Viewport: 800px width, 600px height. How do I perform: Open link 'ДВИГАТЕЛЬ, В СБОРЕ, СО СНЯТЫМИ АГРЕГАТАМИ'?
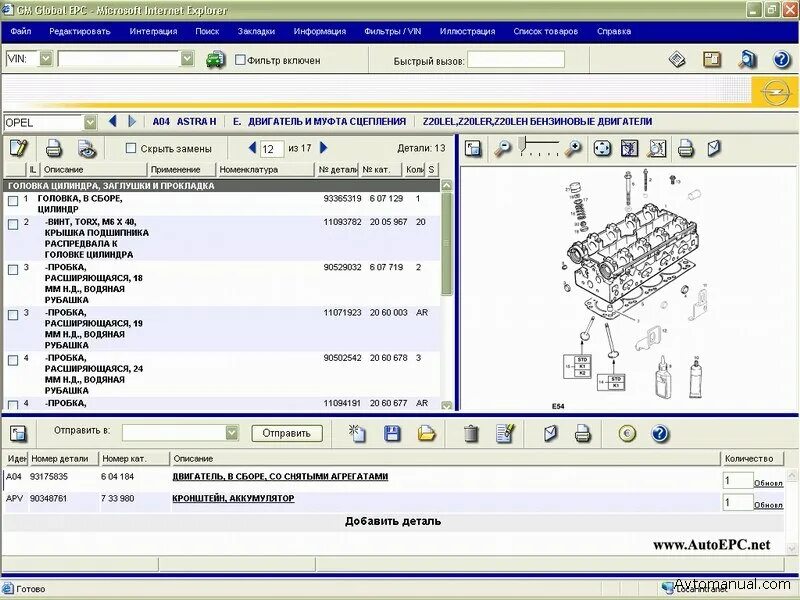(x=280, y=477)
